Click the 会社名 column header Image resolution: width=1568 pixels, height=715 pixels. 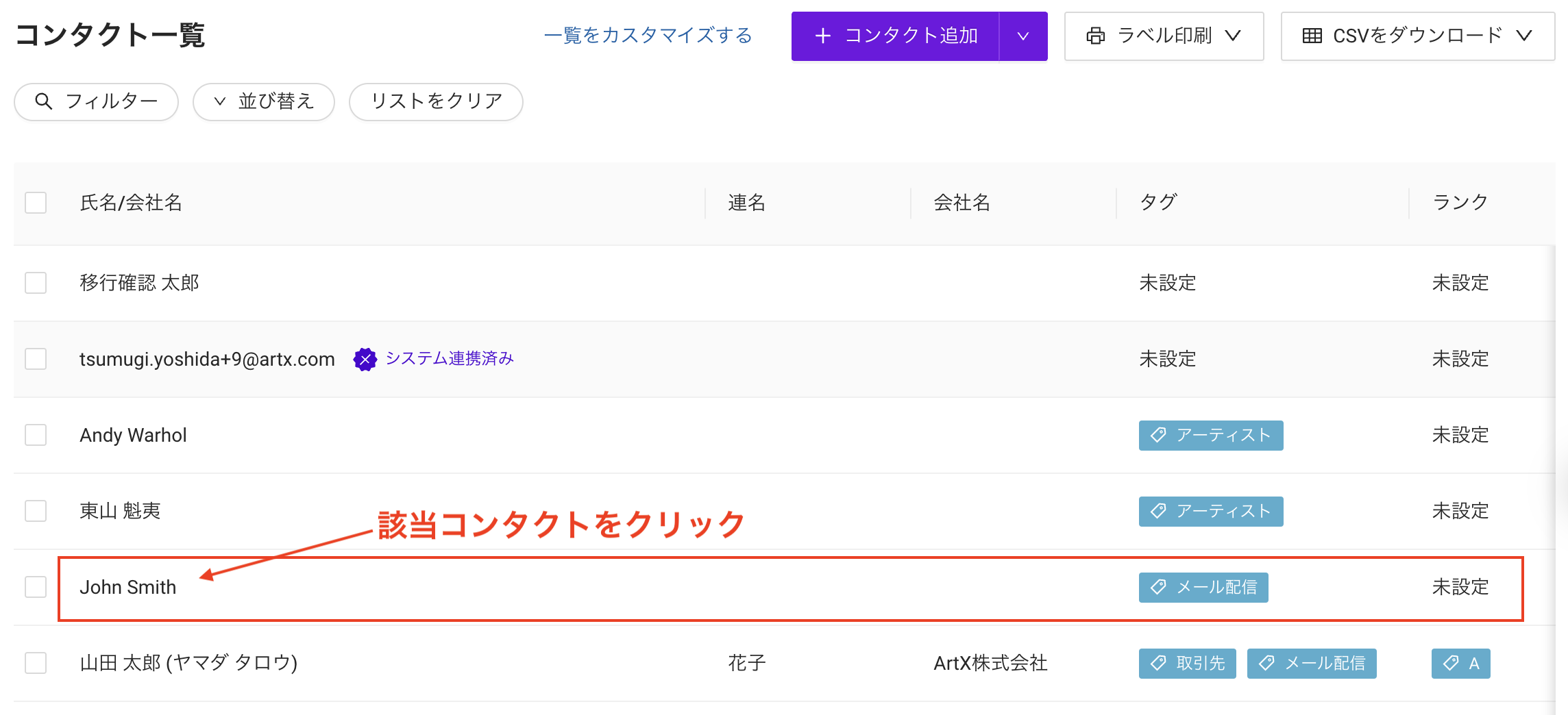[x=961, y=203]
